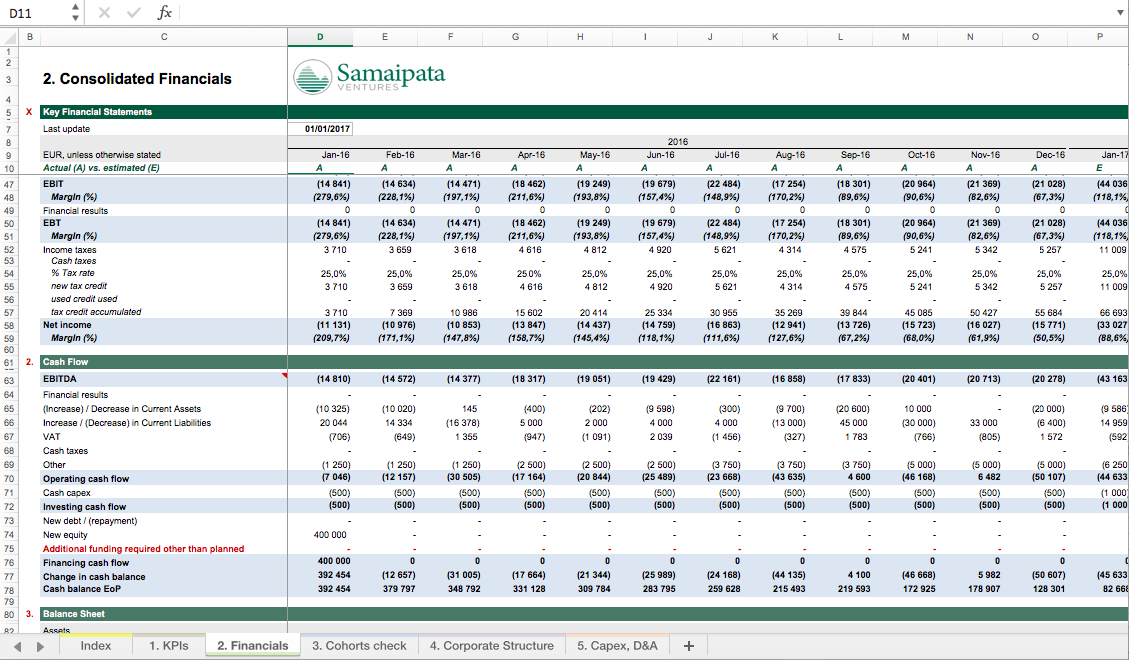Click the confirm entry checkmark icon
The height and width of the screenshot is (660, 1129).
point(134,13)
